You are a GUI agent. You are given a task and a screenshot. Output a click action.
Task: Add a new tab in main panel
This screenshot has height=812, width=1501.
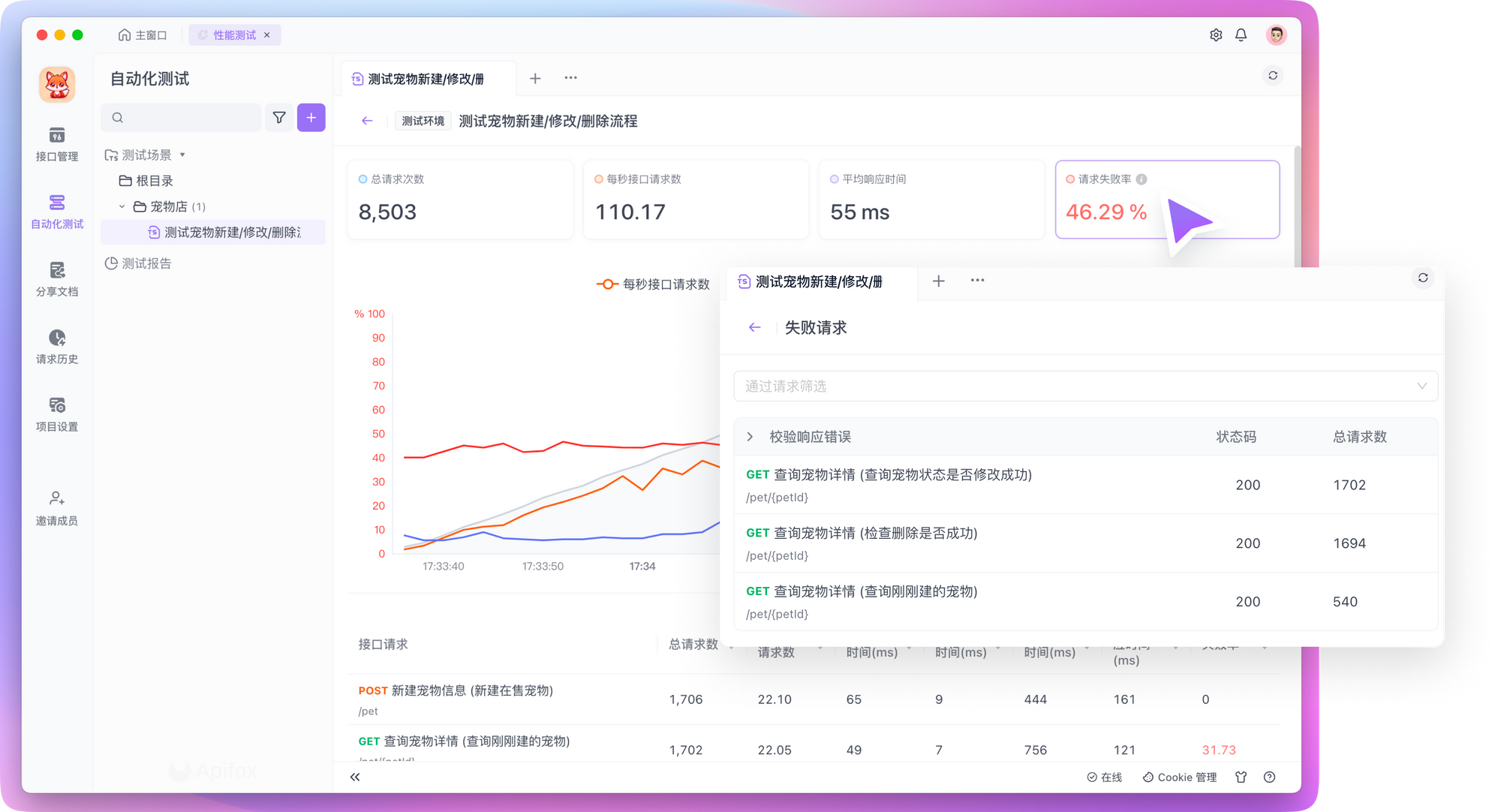click(x=535, y=78)
